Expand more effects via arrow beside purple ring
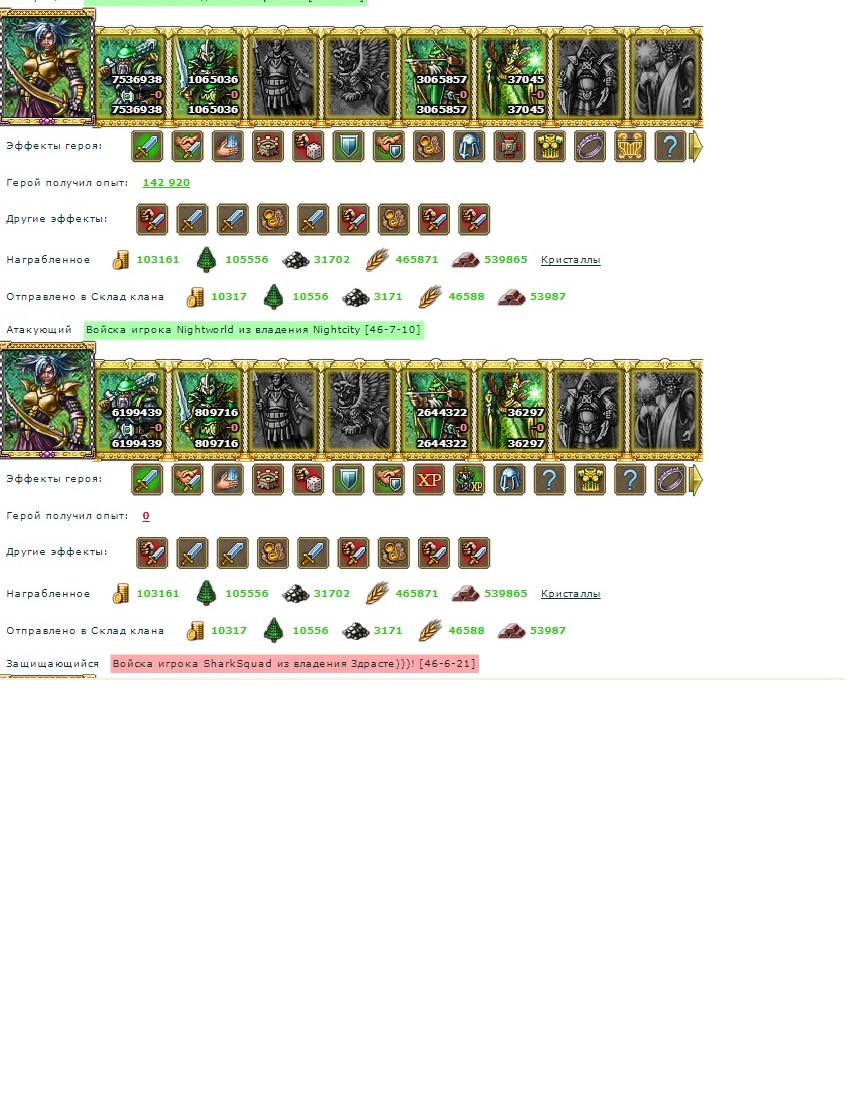The image size is (864, 1114). [696, 480]
